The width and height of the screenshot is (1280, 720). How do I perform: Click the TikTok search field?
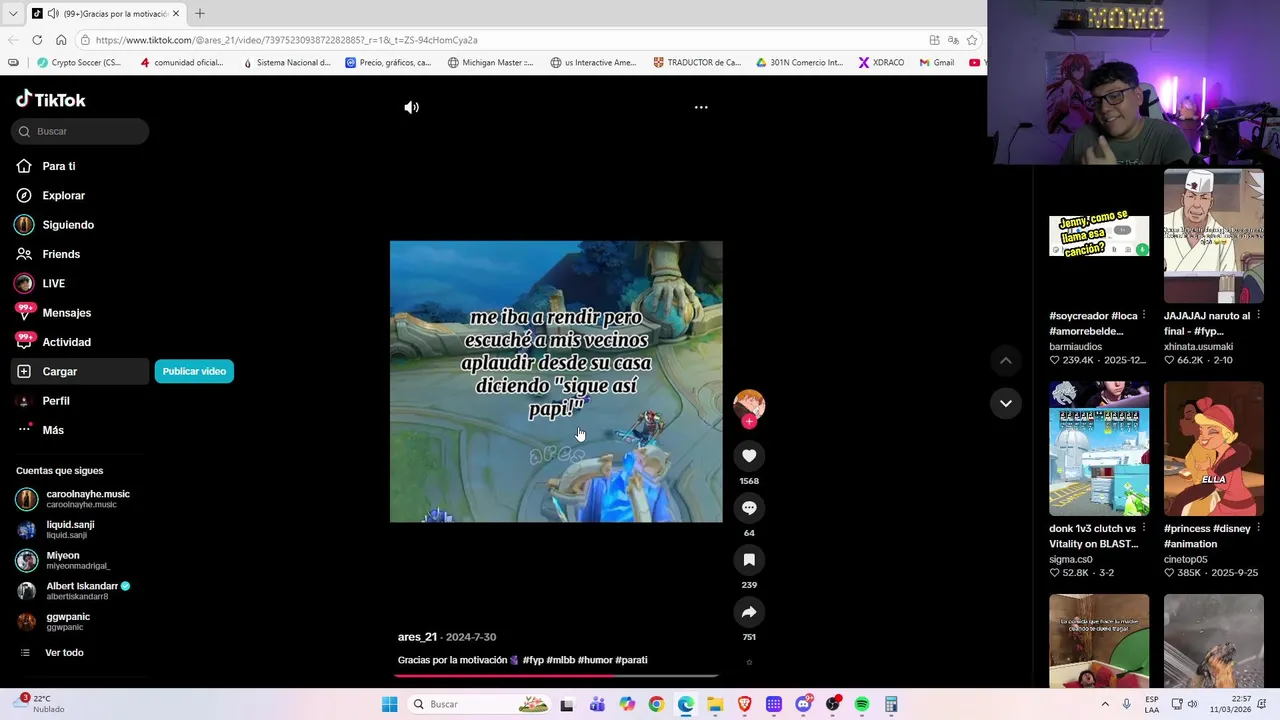[81, 131]
